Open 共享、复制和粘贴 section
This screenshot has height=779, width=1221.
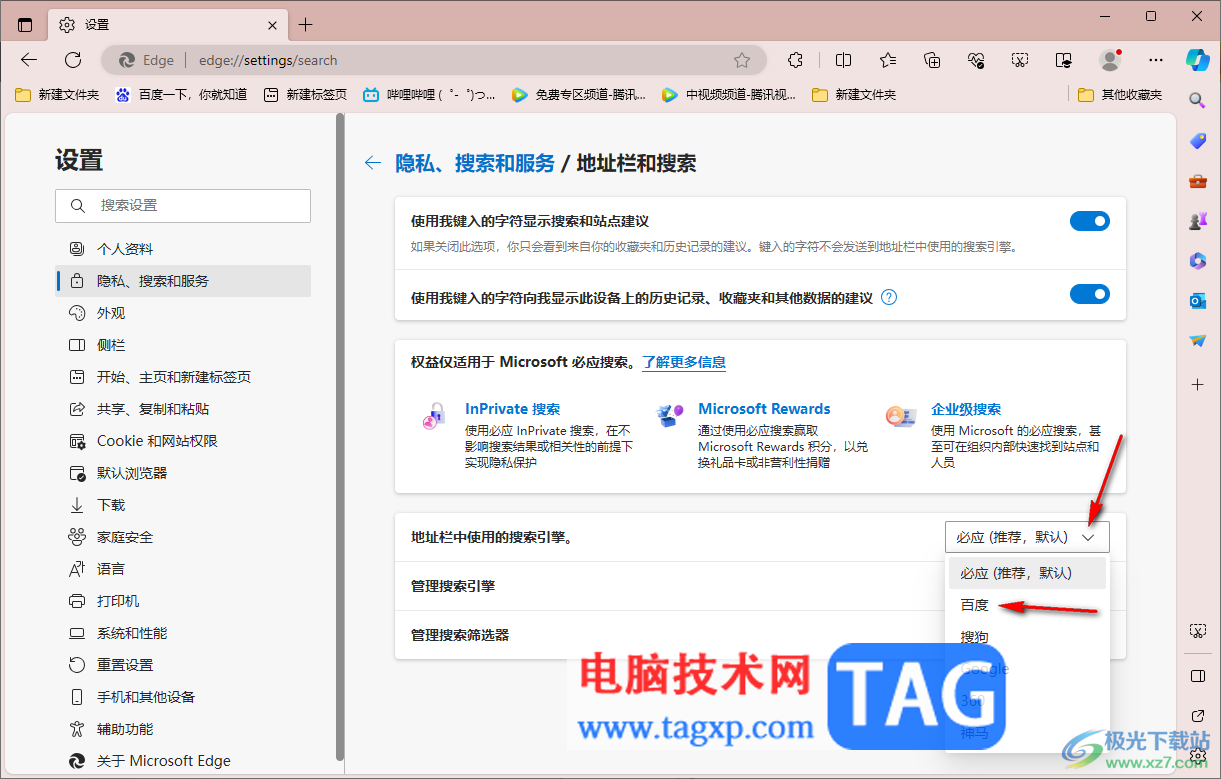[x=183, y=409]
